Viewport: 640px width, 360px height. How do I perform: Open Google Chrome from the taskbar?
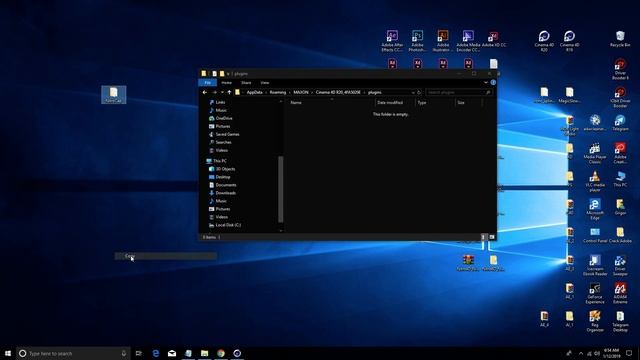click(221, 353)
